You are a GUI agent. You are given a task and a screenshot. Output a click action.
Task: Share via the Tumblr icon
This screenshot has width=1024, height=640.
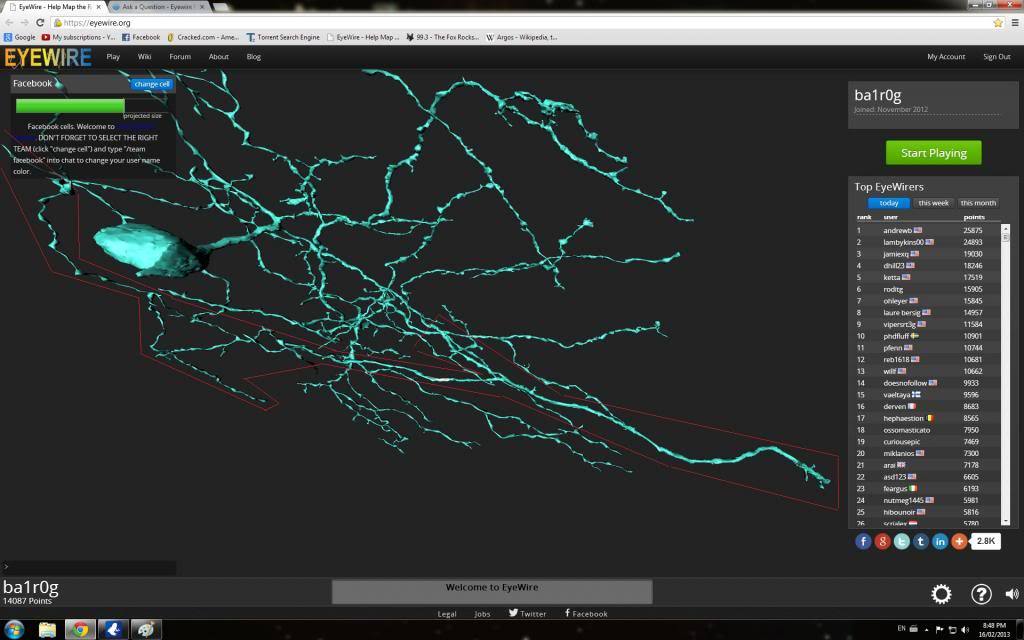920,541
